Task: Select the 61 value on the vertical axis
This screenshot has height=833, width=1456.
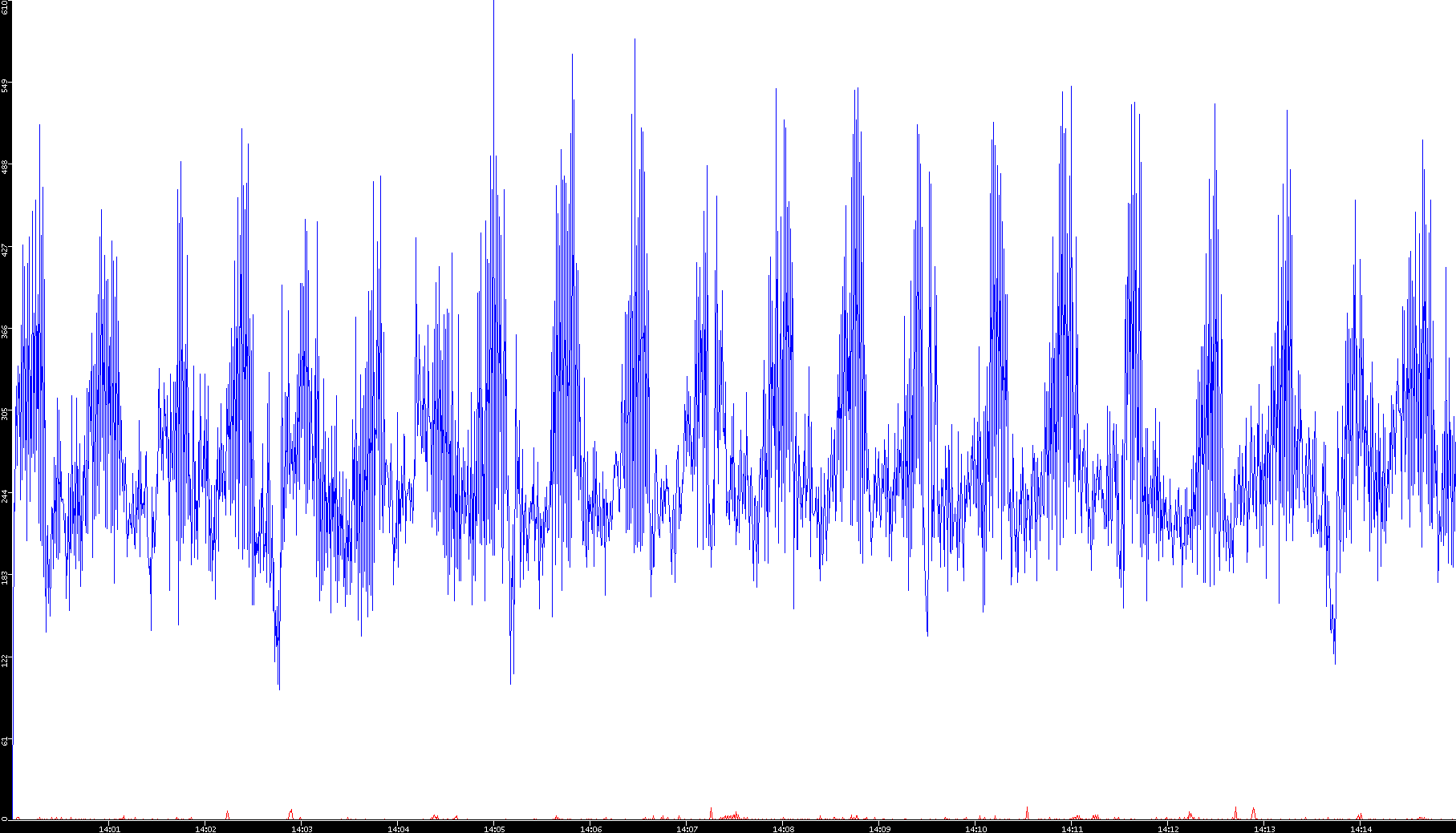Action: point(6,741)
